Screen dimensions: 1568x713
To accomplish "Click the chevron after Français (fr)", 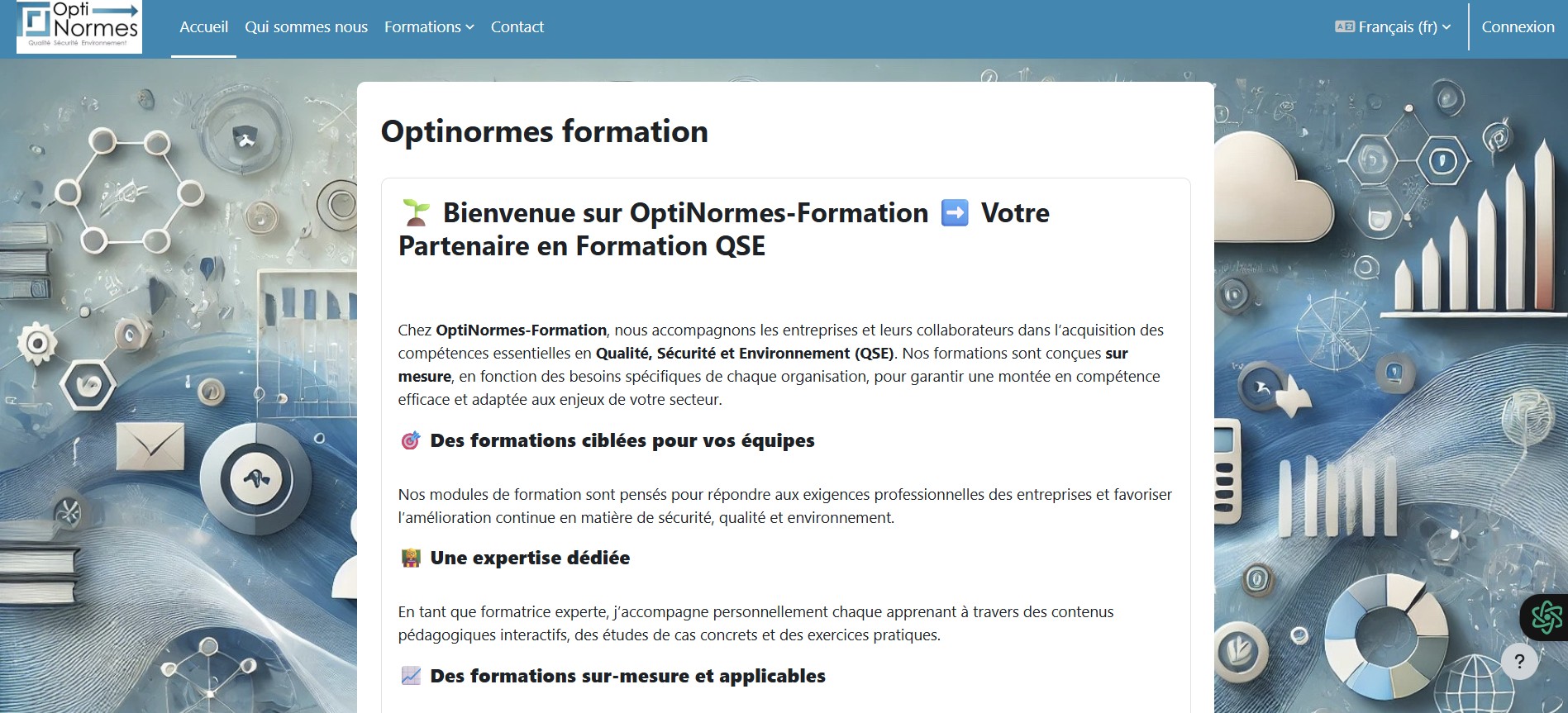I will [1446, 27].
